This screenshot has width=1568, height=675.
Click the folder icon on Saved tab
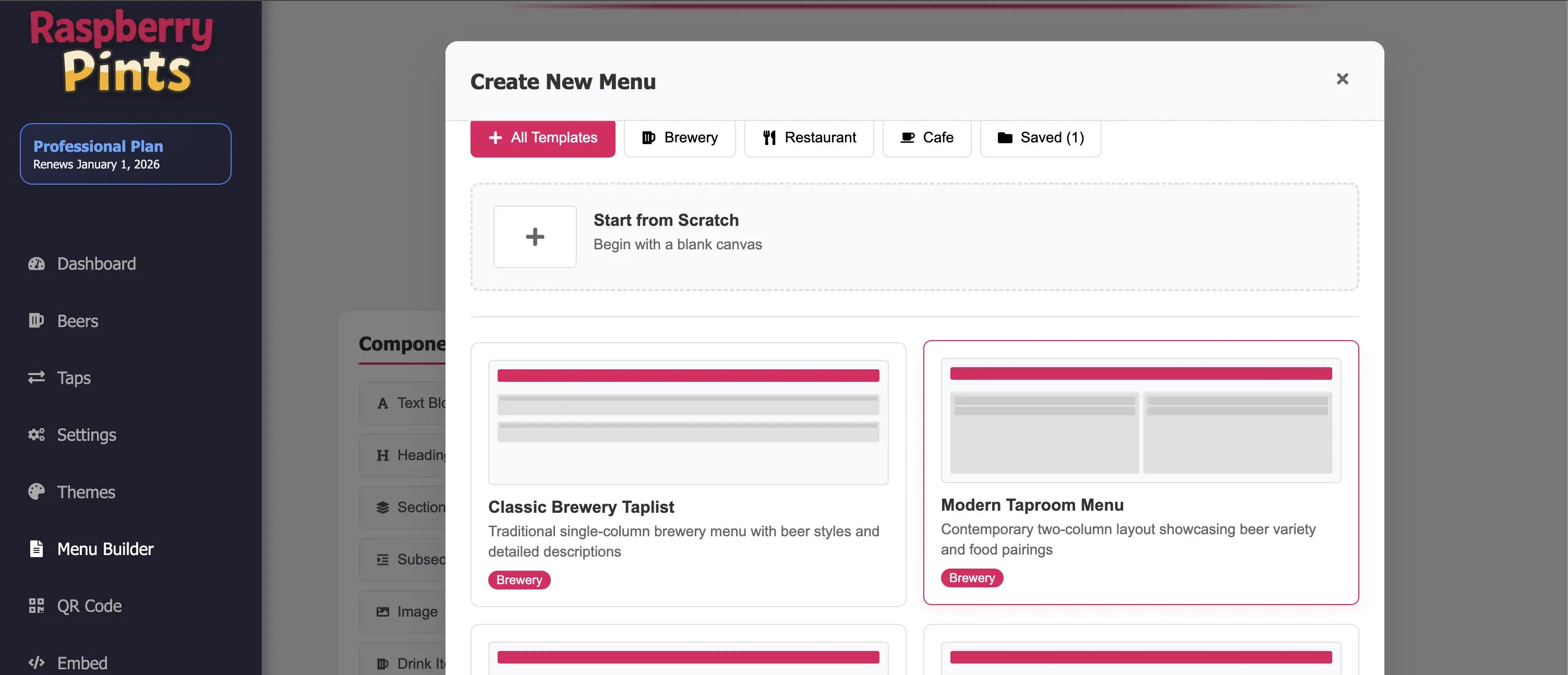tap(1005, 138)
